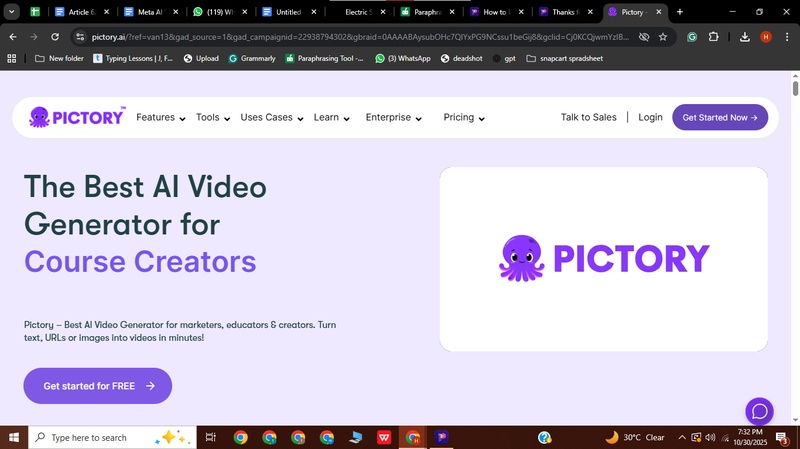The height and width of the screenshot is (449, 800).
Task: Open the chat support bubble
Action: pos(759,411)
